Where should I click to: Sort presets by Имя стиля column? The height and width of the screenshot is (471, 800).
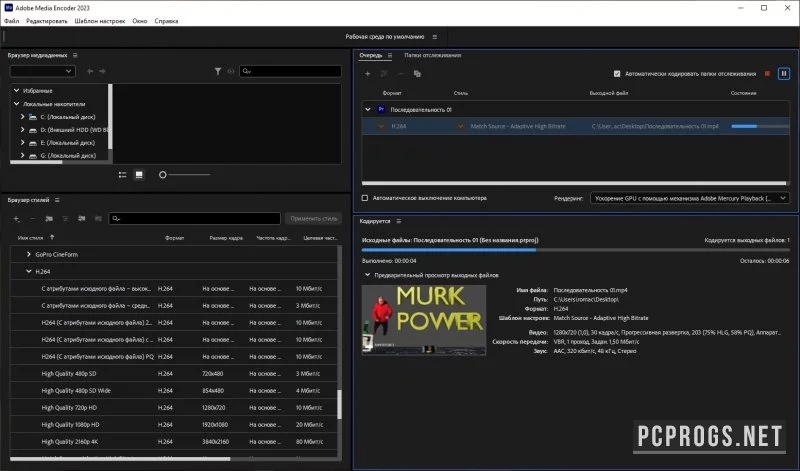click(x=31, y=238)
